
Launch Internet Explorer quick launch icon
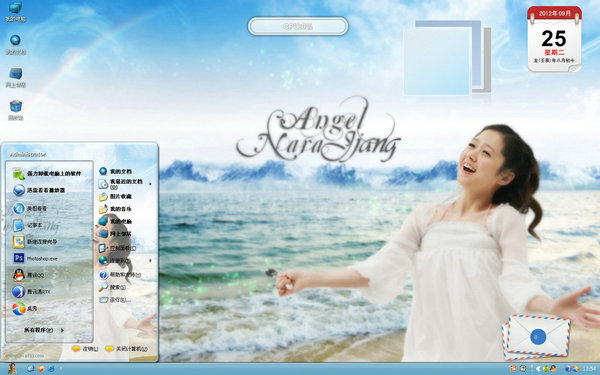51,368
